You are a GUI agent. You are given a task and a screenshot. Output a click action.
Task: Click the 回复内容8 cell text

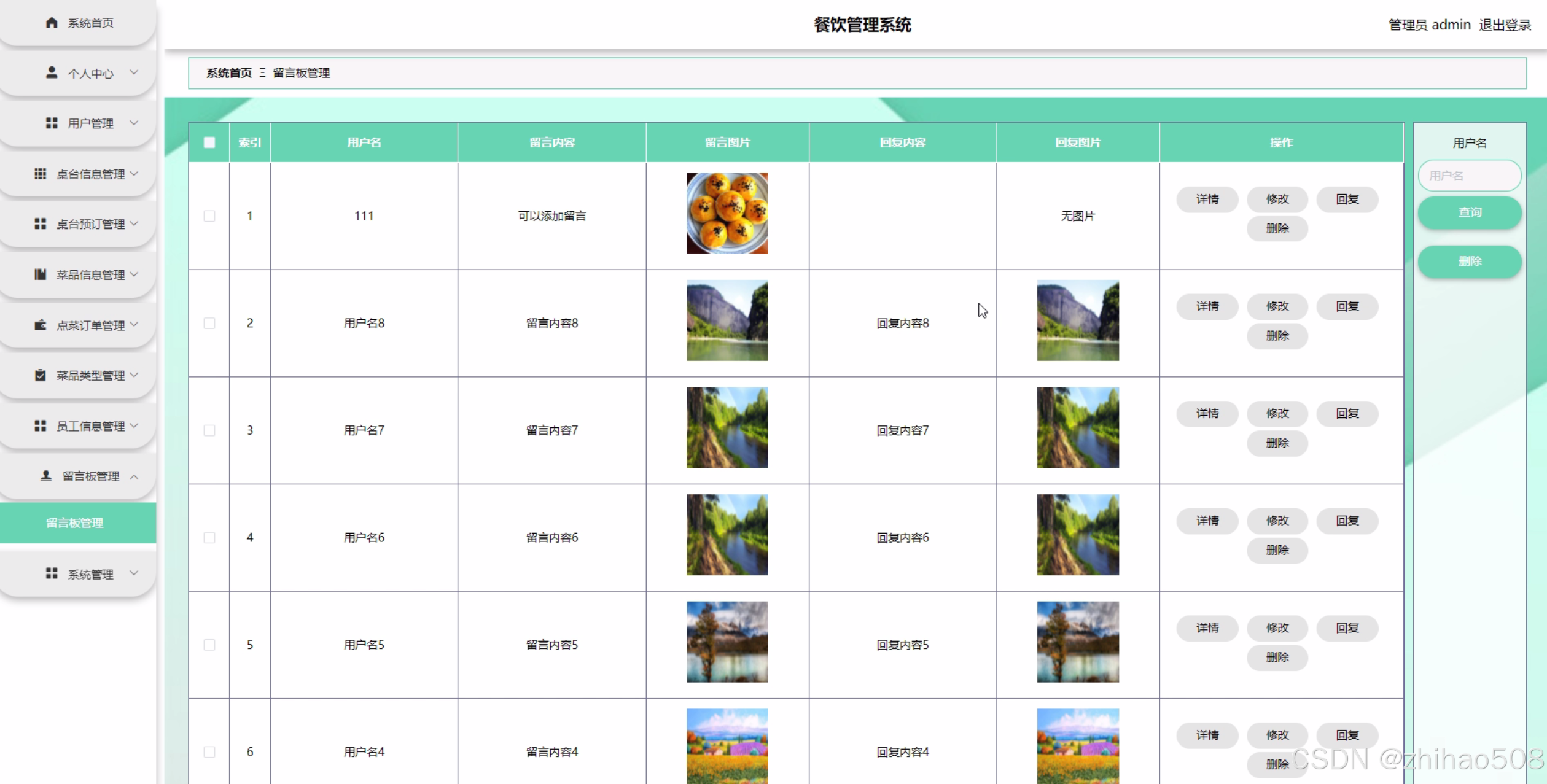902,324
